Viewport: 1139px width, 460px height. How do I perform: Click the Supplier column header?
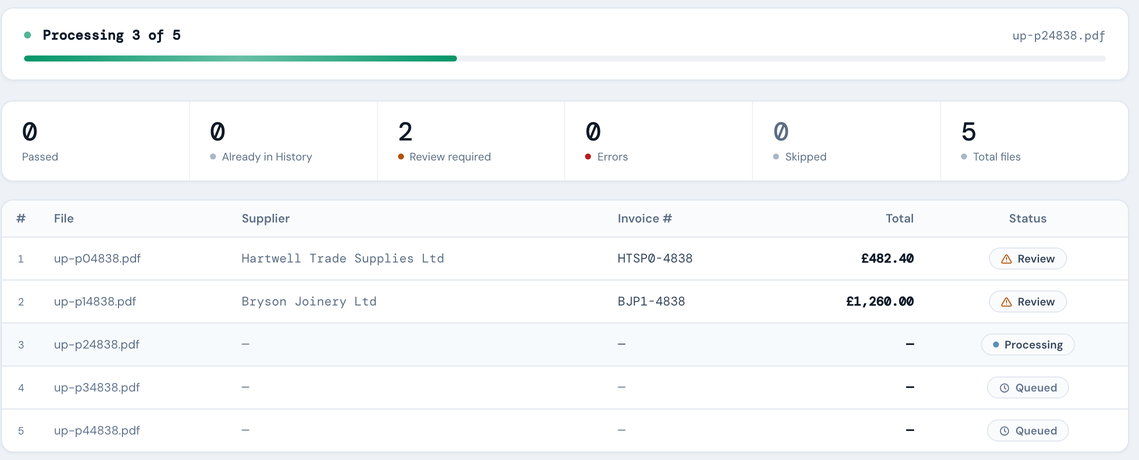(266, 218)
